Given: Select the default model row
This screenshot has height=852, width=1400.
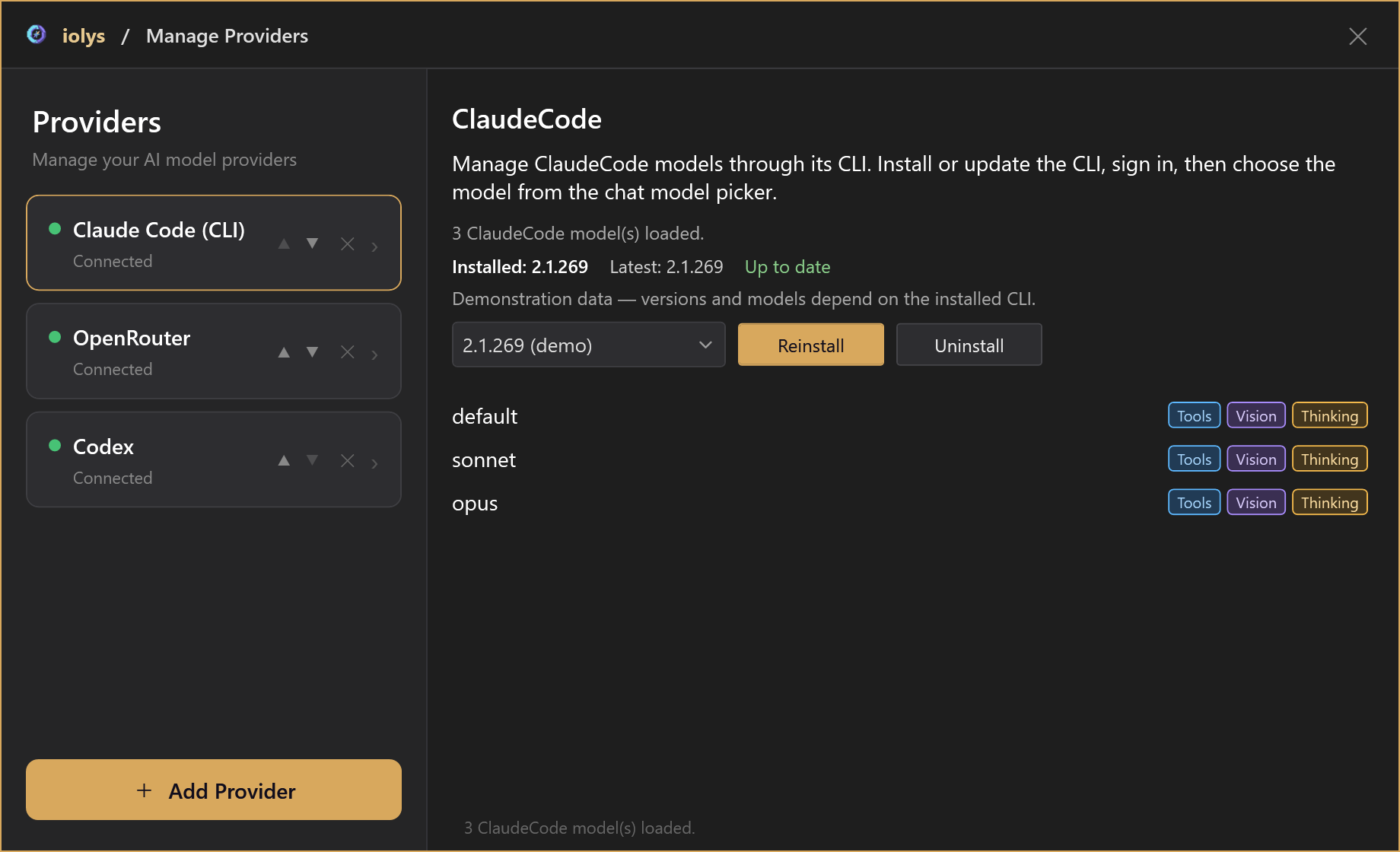Looking at the screenshot, I should click(909, 415).
